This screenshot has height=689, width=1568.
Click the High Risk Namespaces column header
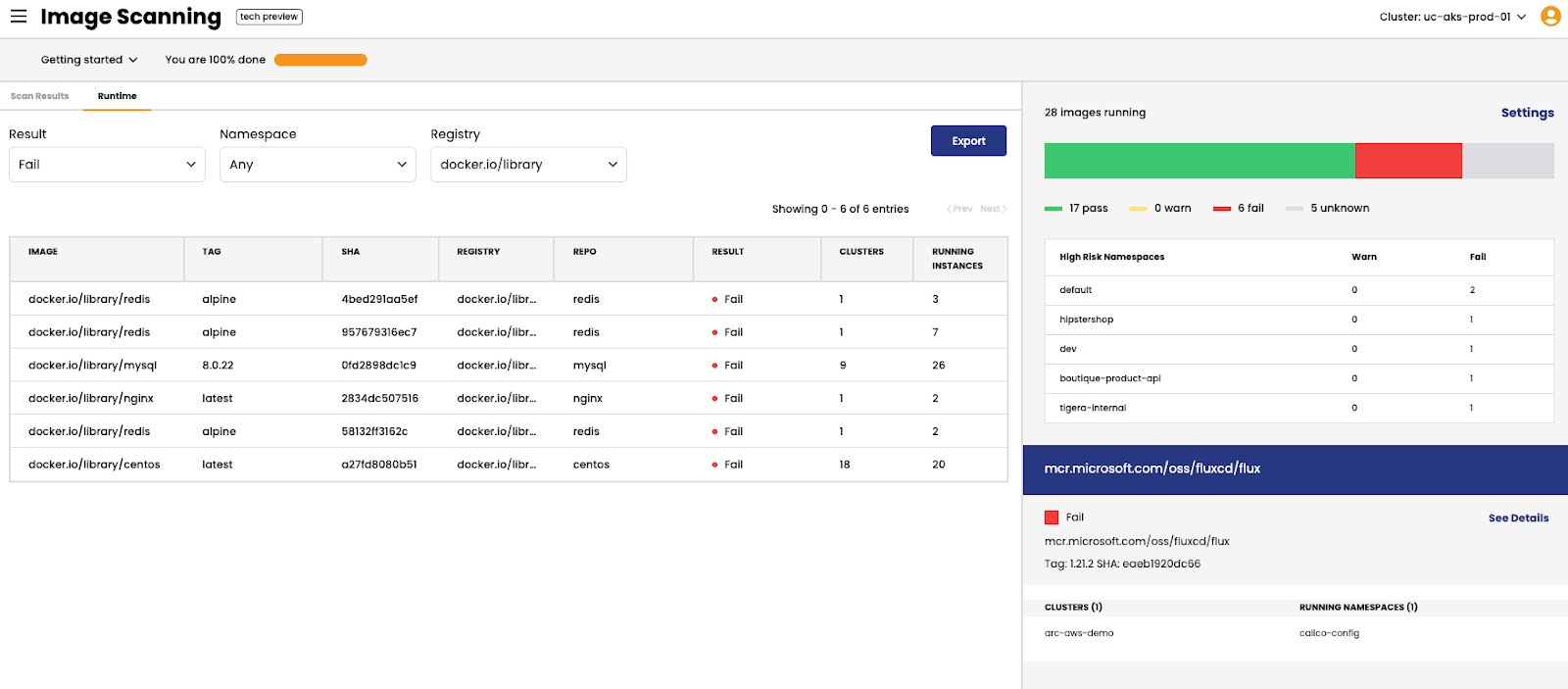(1112, 257)
